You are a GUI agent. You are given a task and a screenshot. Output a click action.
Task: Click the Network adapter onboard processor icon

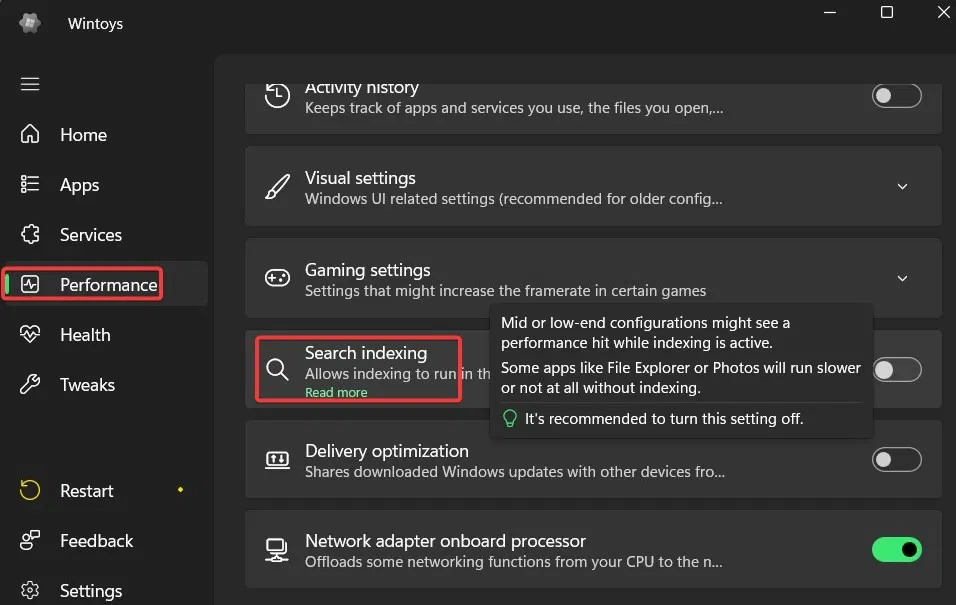pyautogui.click(x=277, y=550)
